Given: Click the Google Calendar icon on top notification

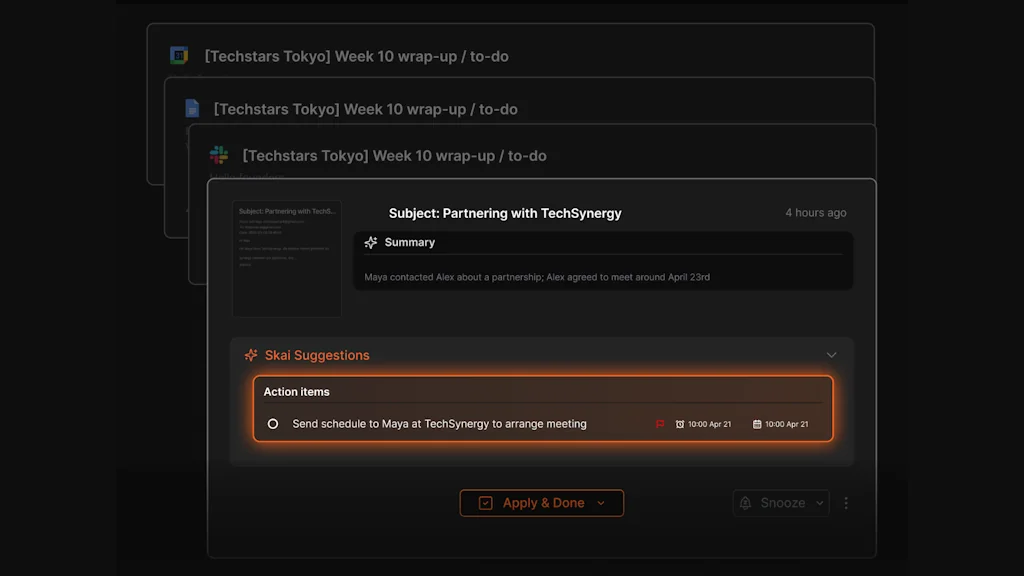Looking at the screenshot, I should click(178, 56).
